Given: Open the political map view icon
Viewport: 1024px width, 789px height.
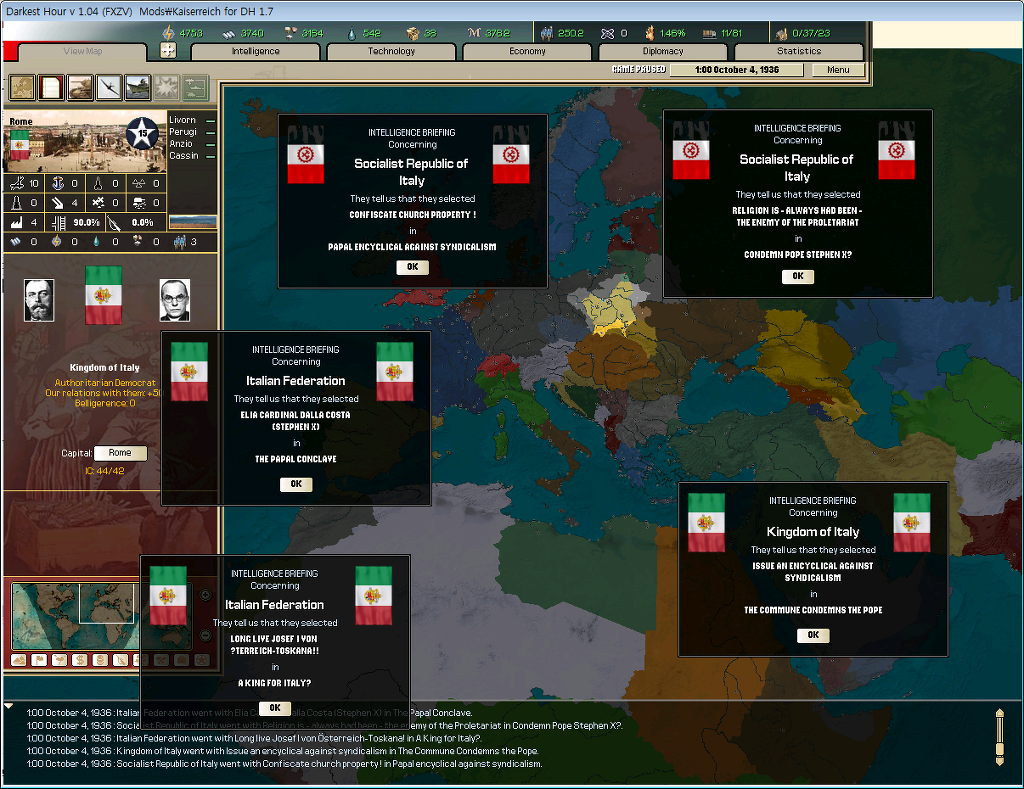Looking at the screenshot, I should tap(22, 88).
